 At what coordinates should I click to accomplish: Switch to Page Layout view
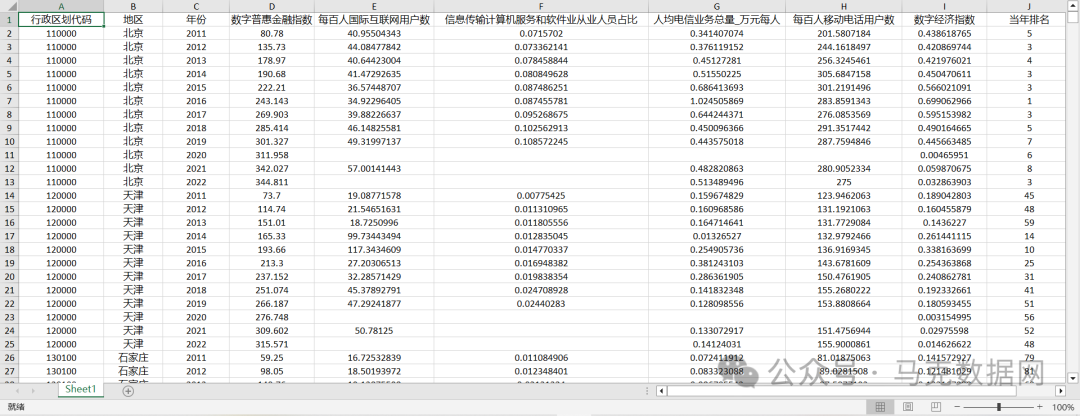pyautogui.click(x=908, y=407)
